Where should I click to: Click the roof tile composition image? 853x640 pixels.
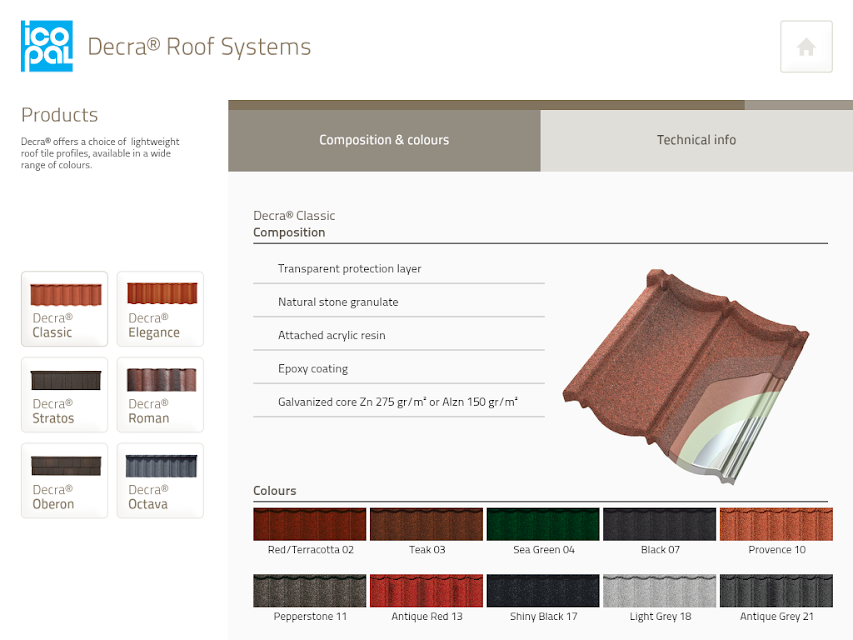pyautogui.click(x=685, y=376)
